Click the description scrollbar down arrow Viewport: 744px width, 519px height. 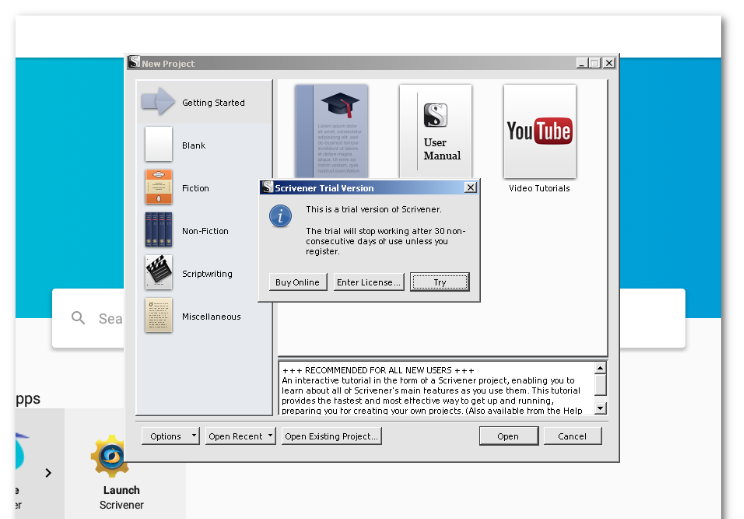[600, 408]
